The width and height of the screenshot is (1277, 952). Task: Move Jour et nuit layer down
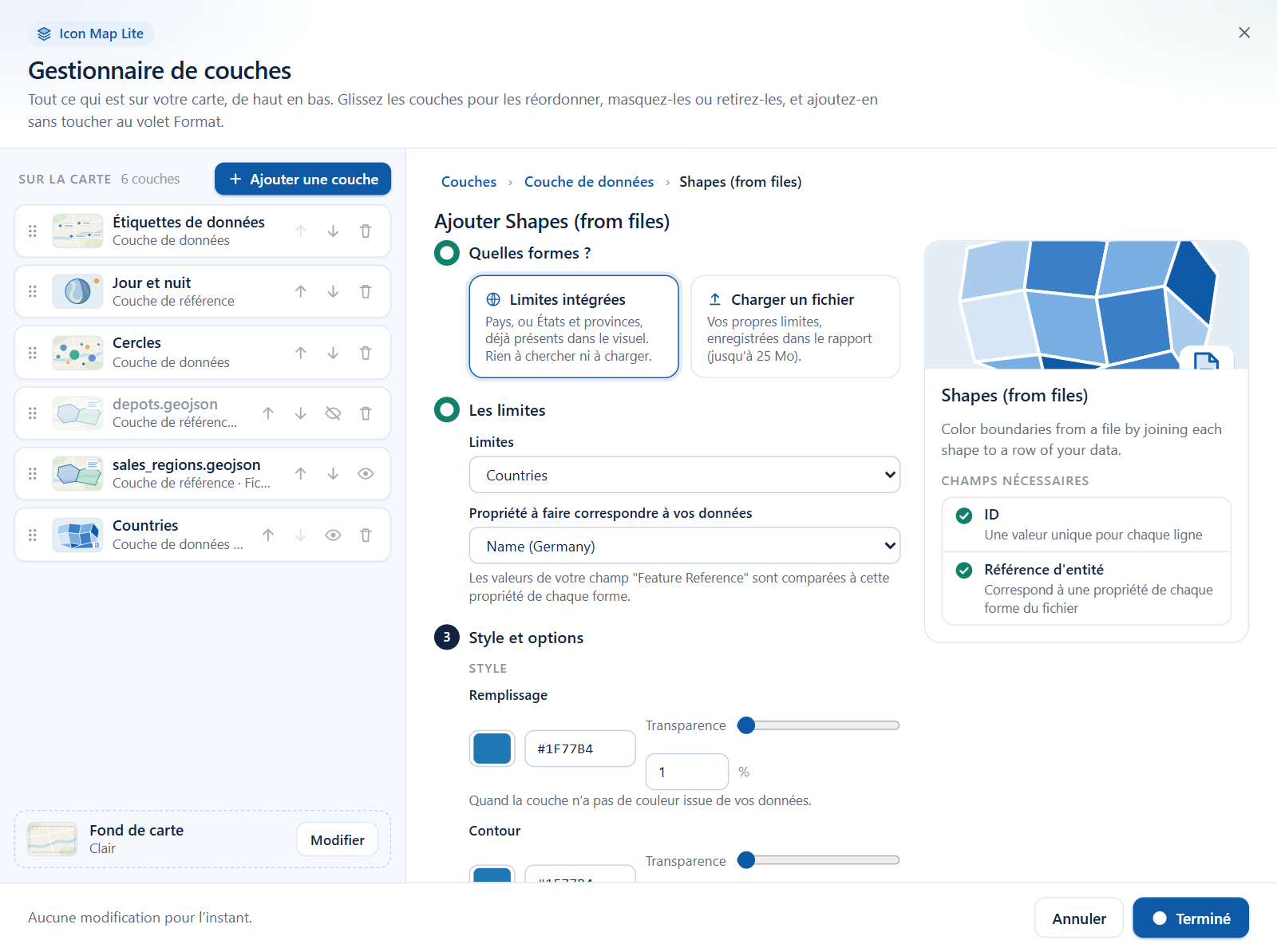333,291
